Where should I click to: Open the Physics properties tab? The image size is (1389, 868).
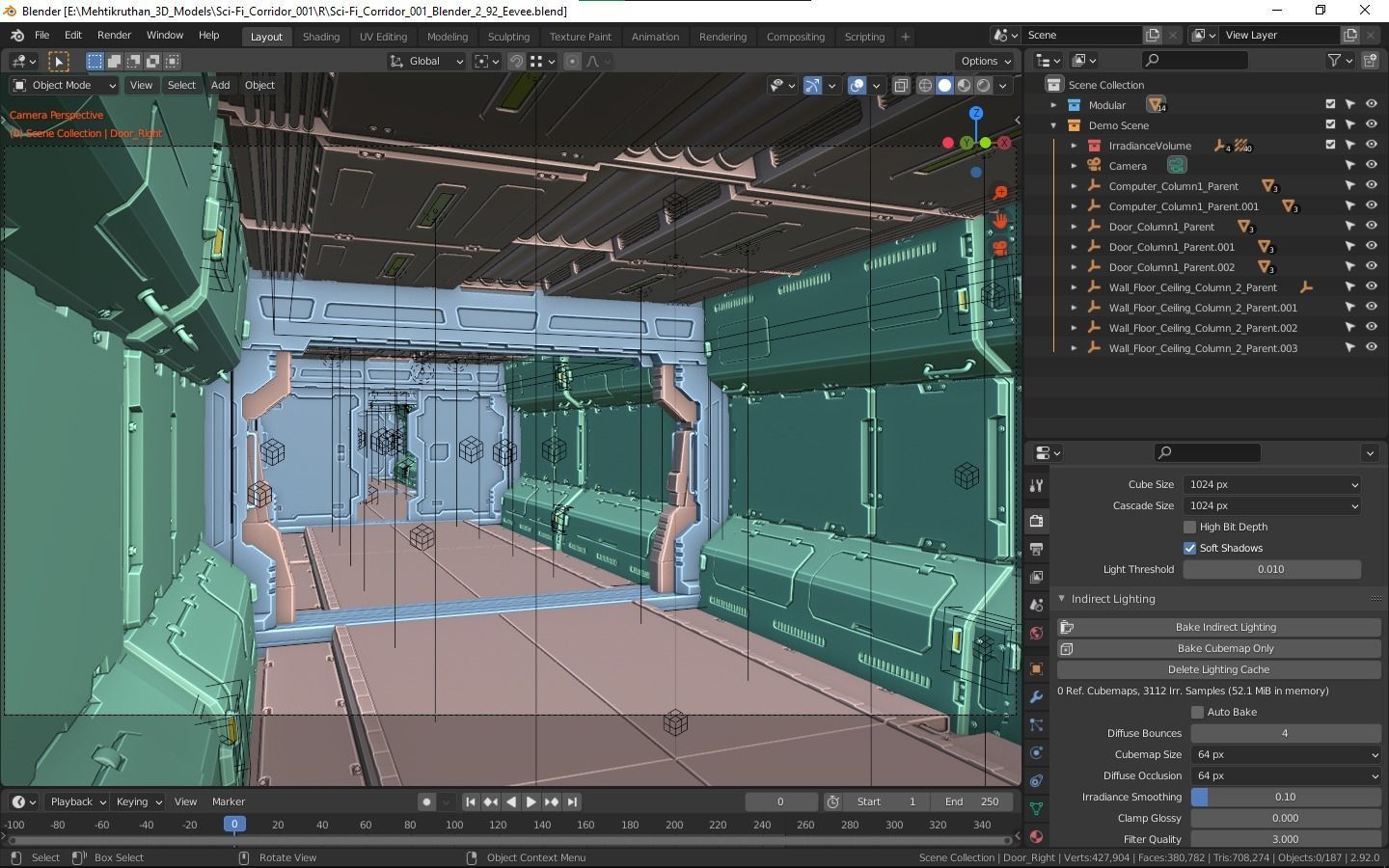click(x=1036, y=752)
